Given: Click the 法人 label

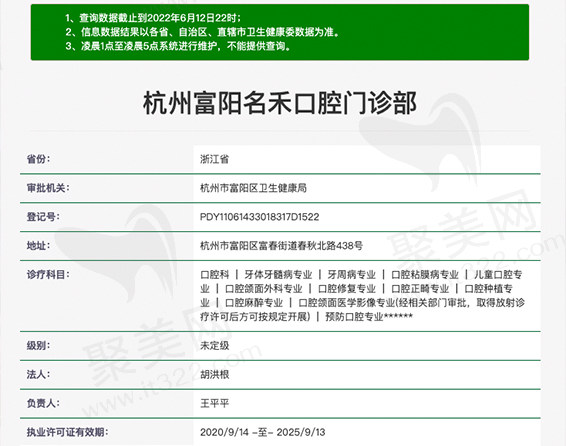Looking at the screenshot, I should point(38,374).
